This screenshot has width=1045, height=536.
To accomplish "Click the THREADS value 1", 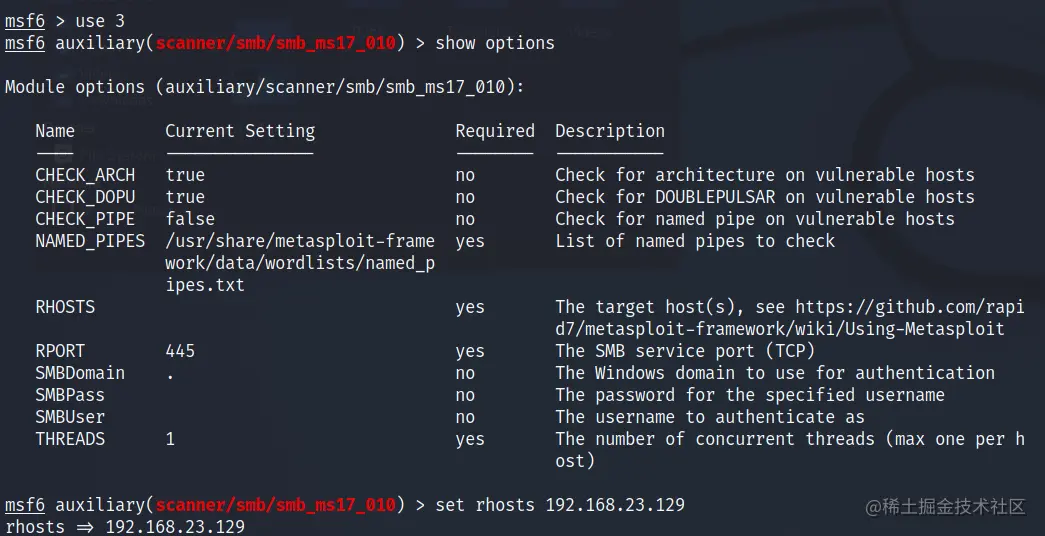I will coord(170,439).
